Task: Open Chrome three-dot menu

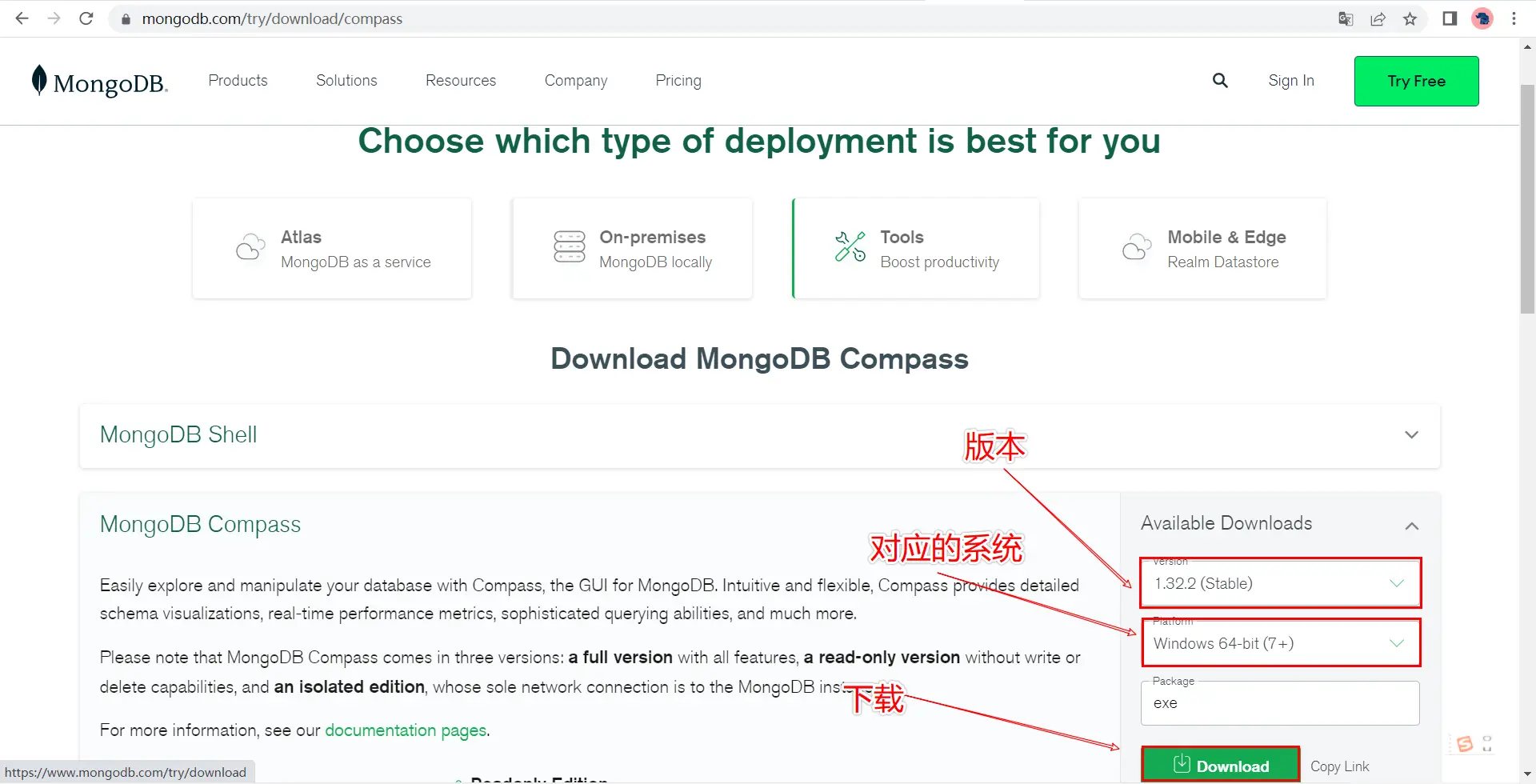Action: [x=1514, y=18]
